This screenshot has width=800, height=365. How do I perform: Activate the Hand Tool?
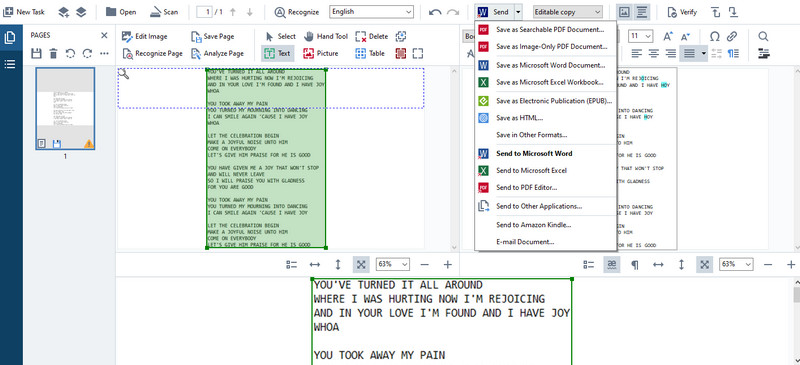(326, 36)
